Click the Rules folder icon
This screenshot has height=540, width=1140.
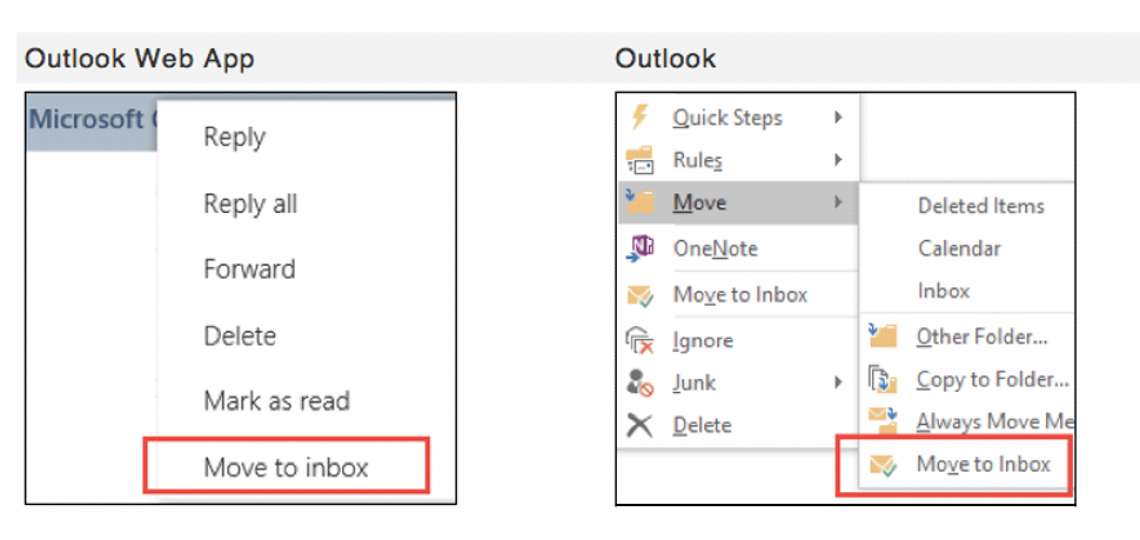pos(640,160)
